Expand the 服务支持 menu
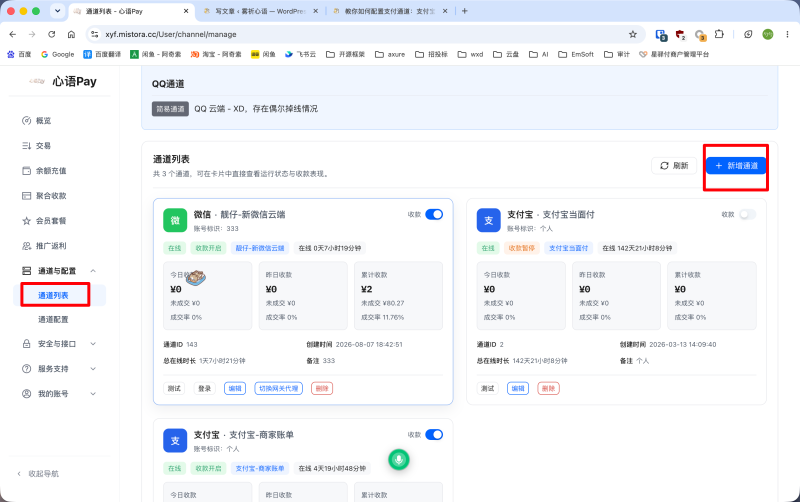Screen dimensions: 800x502 59,368
